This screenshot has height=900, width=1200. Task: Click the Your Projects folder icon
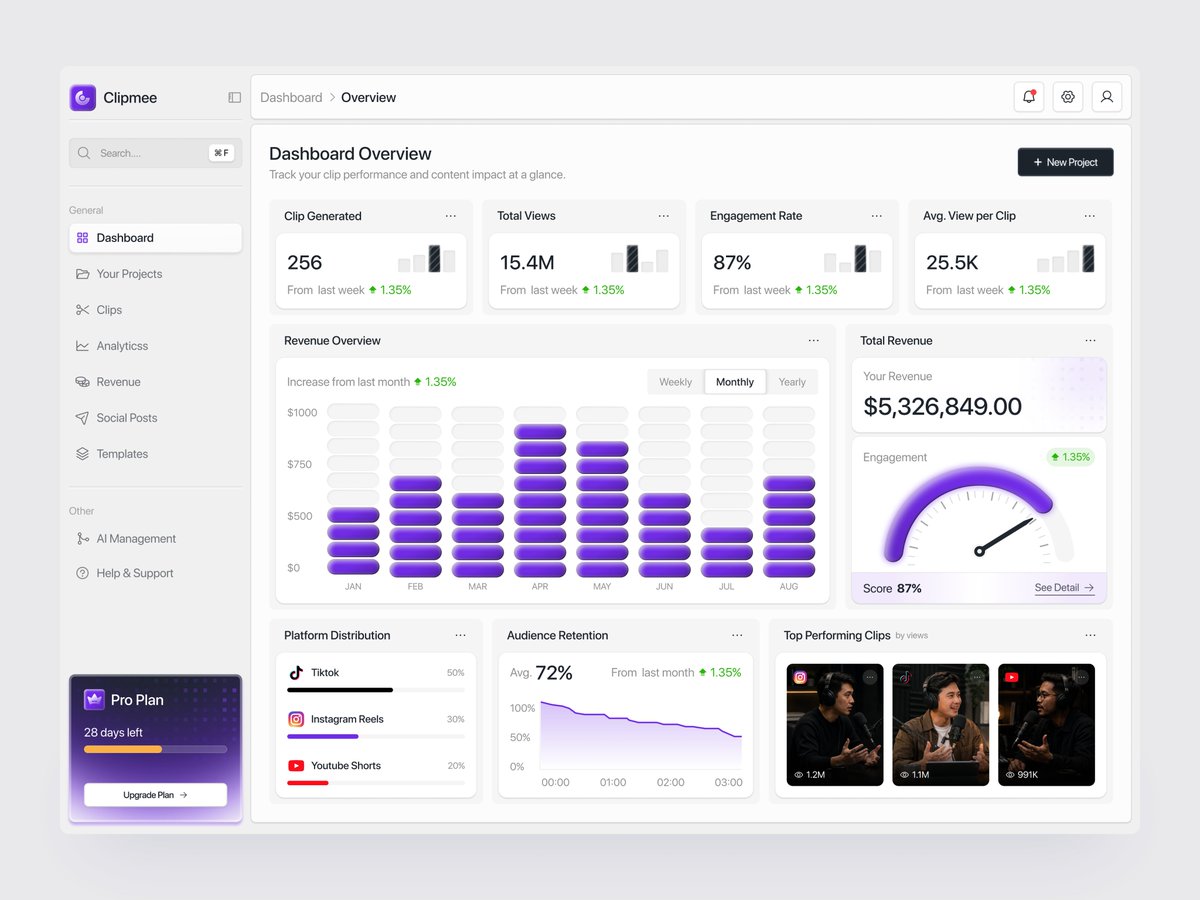coord(82,274)
